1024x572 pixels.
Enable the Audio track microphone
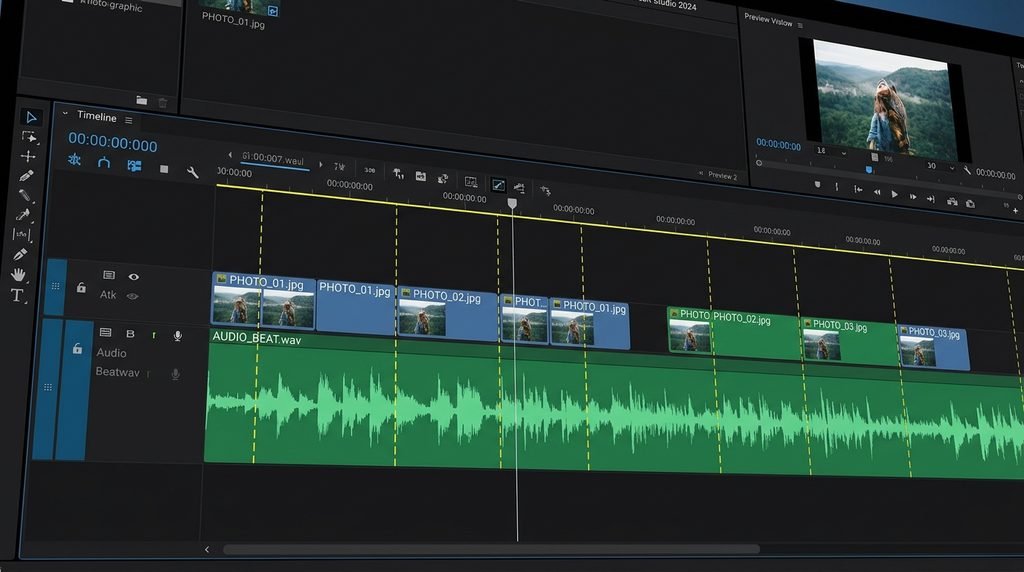click(178, 336)
